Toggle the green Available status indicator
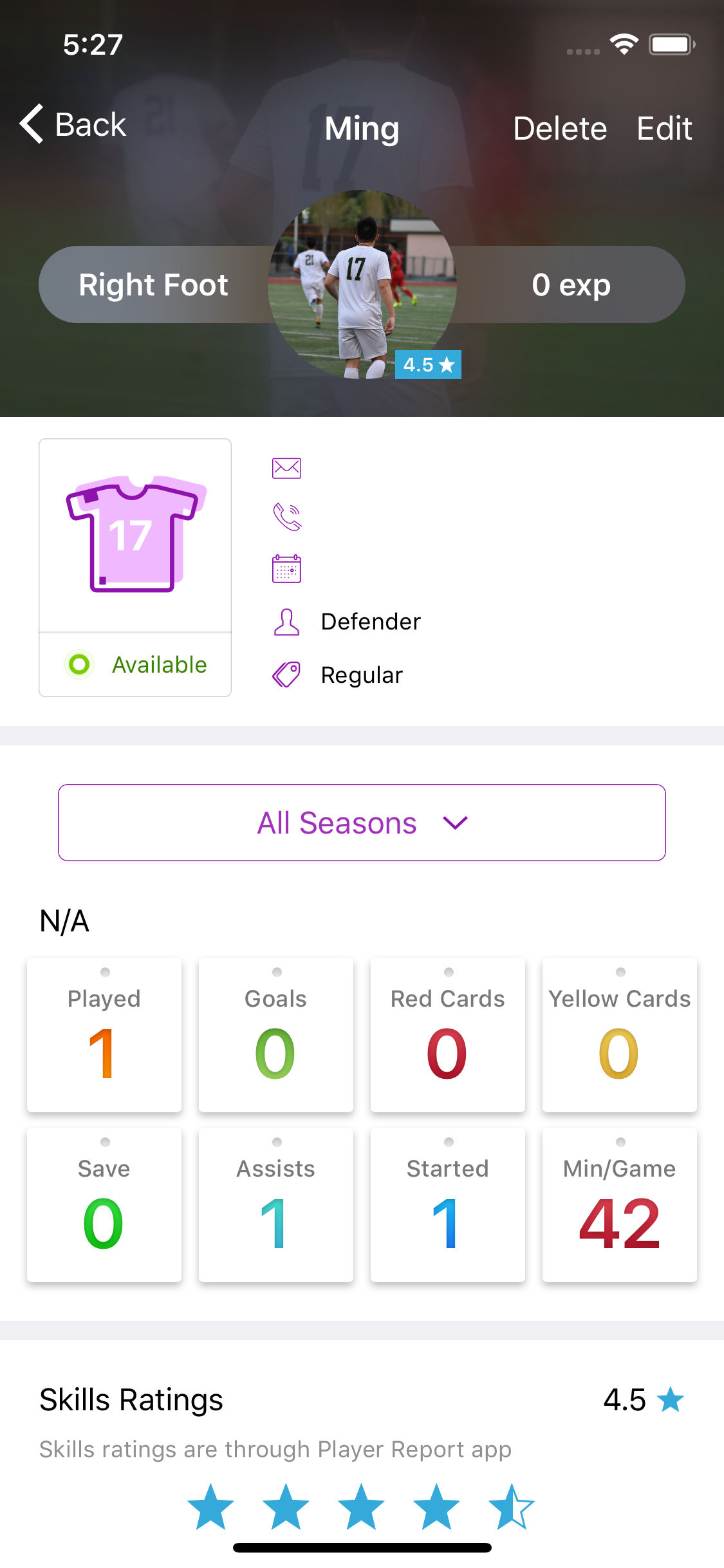724x1568 pixels. coord(79,664)
